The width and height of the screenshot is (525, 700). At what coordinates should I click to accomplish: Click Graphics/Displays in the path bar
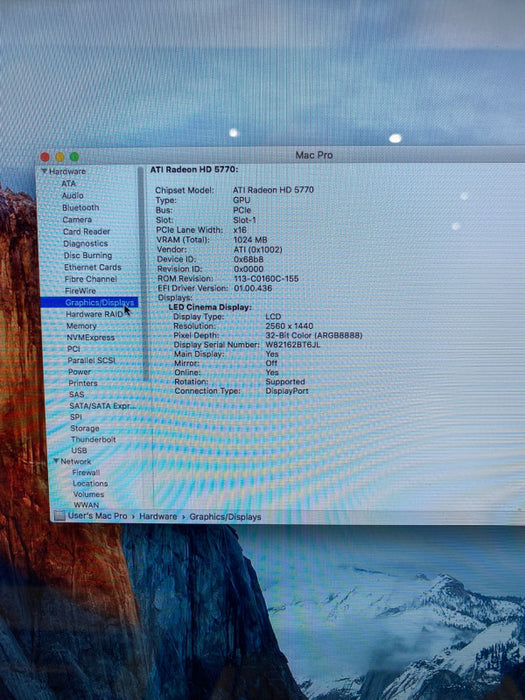pyautogui.click(x=225, y=517)
